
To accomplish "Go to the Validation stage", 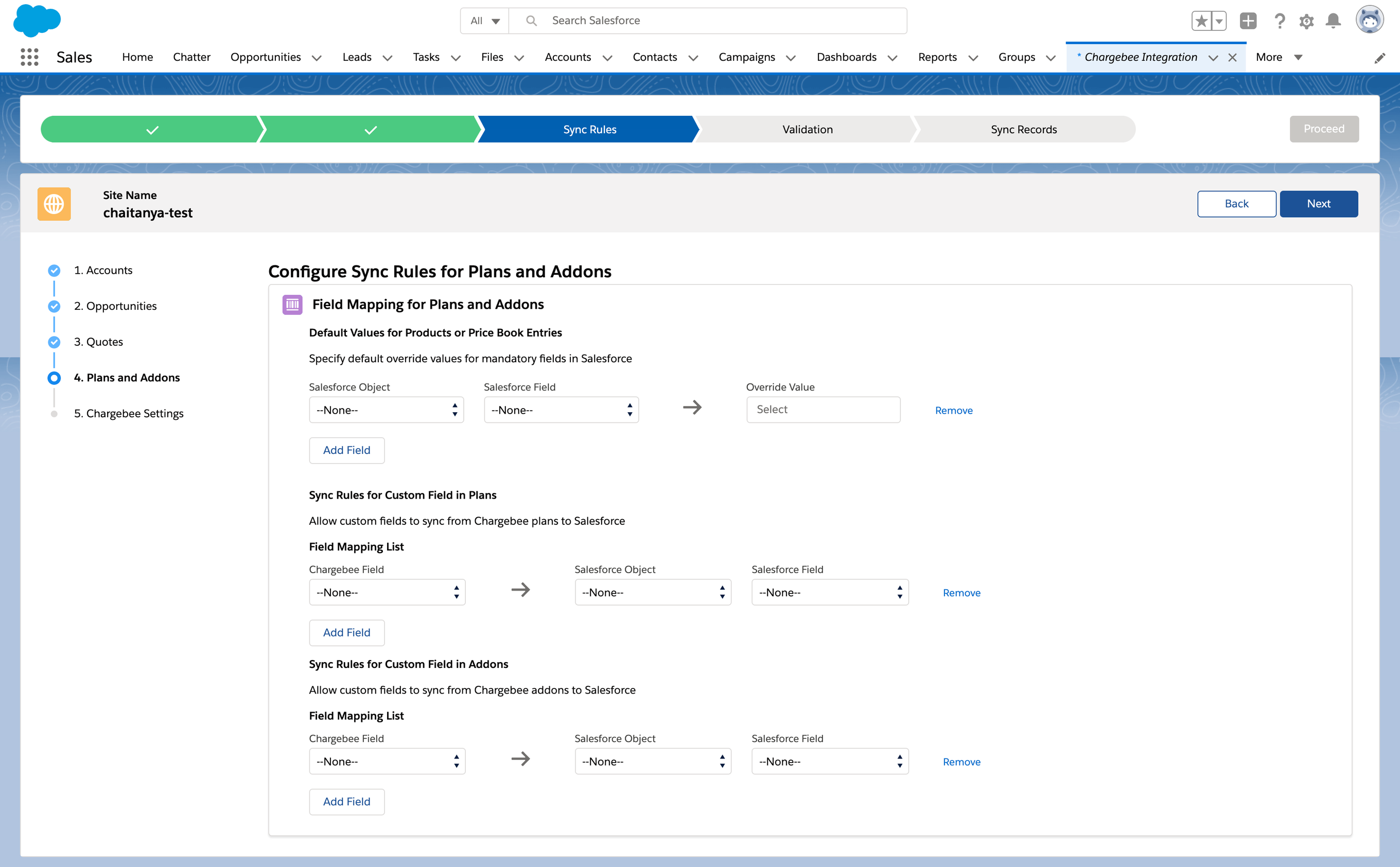I will (807, 130).
